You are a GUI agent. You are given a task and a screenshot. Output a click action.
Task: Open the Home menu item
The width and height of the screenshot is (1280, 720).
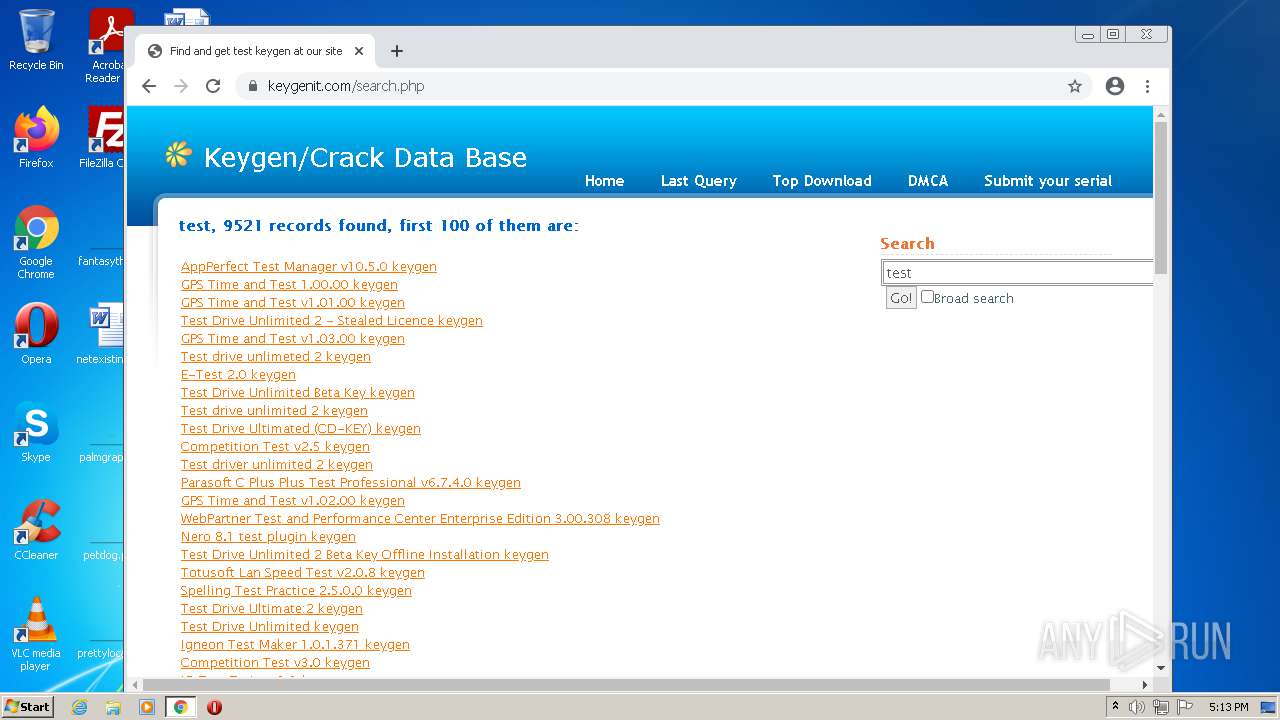(604, 181)
